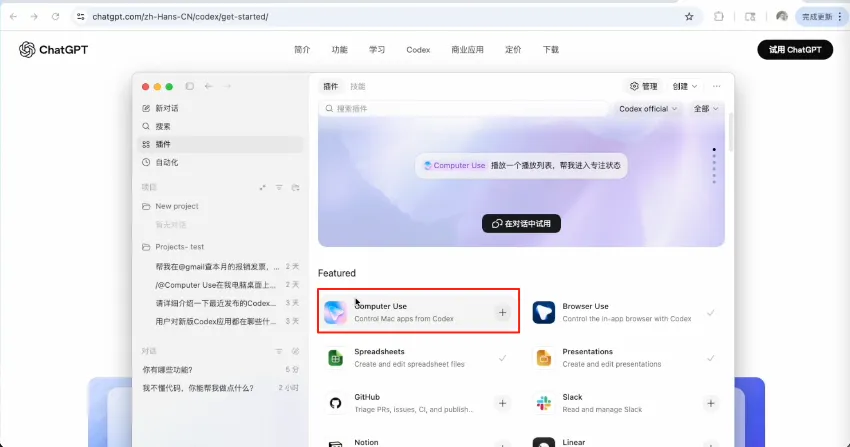This screenshot has width=850, height=447.
Task: Open 搜索 in the Codex sidebar
Action: tap(221, 126)
